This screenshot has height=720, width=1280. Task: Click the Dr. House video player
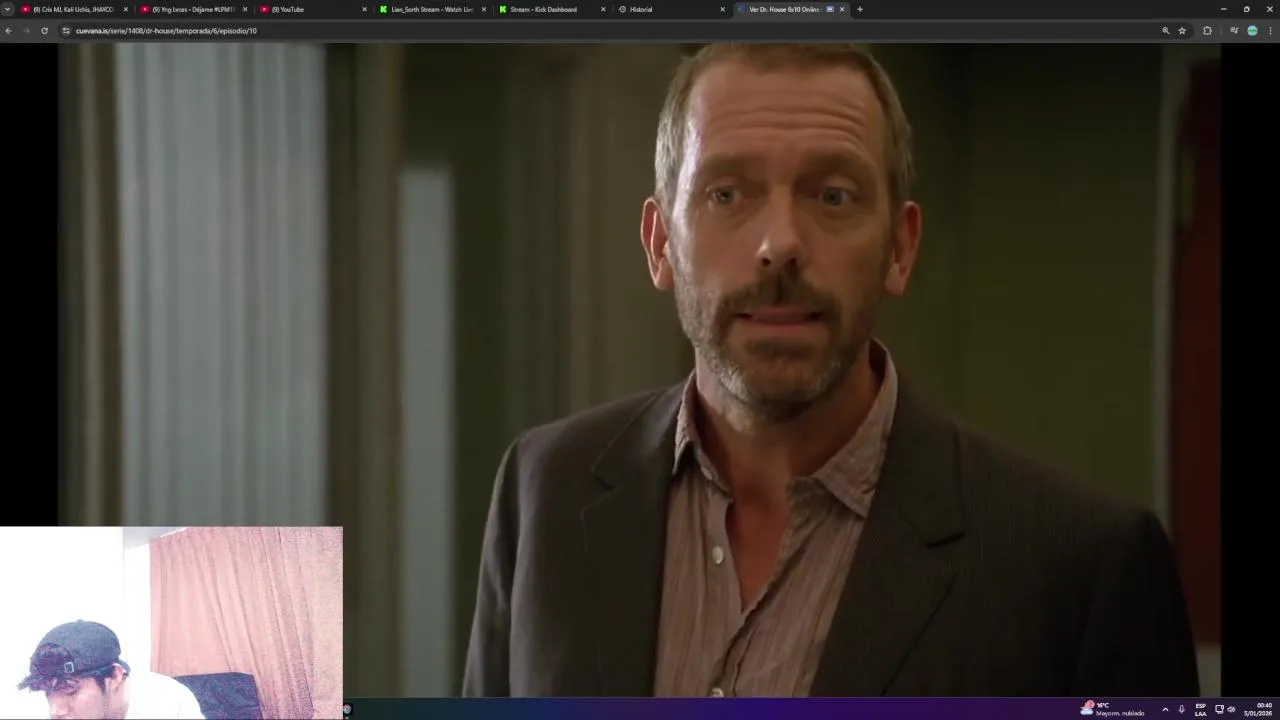click(x=640, y=370)
